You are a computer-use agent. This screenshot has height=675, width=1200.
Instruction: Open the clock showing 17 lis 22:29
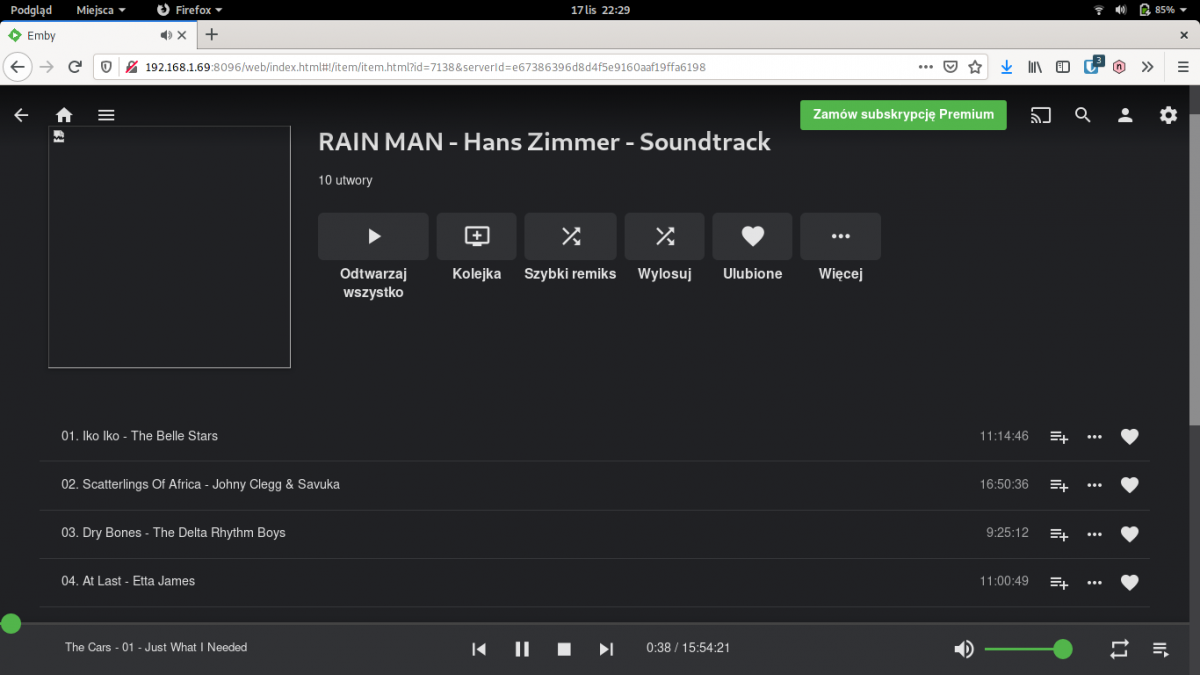click(x=600, y=9)
